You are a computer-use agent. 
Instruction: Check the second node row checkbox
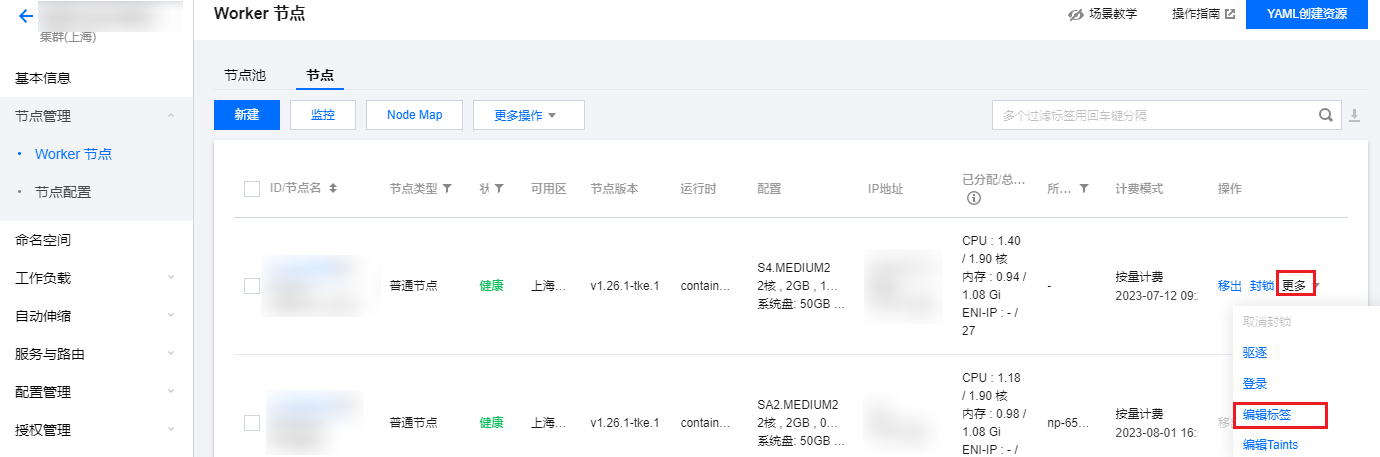point(252,423)
